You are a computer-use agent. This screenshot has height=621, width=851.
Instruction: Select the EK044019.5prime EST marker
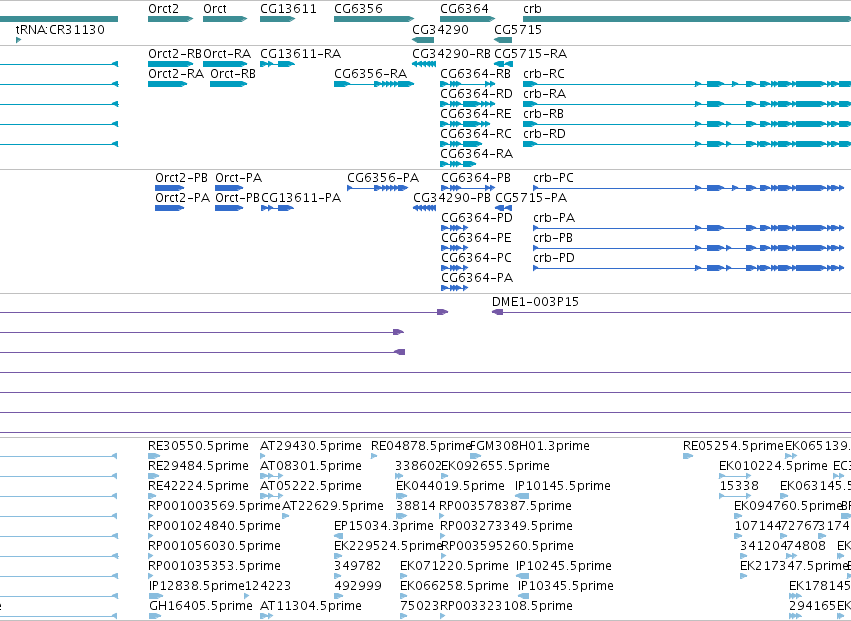click(x=402, y=496)
